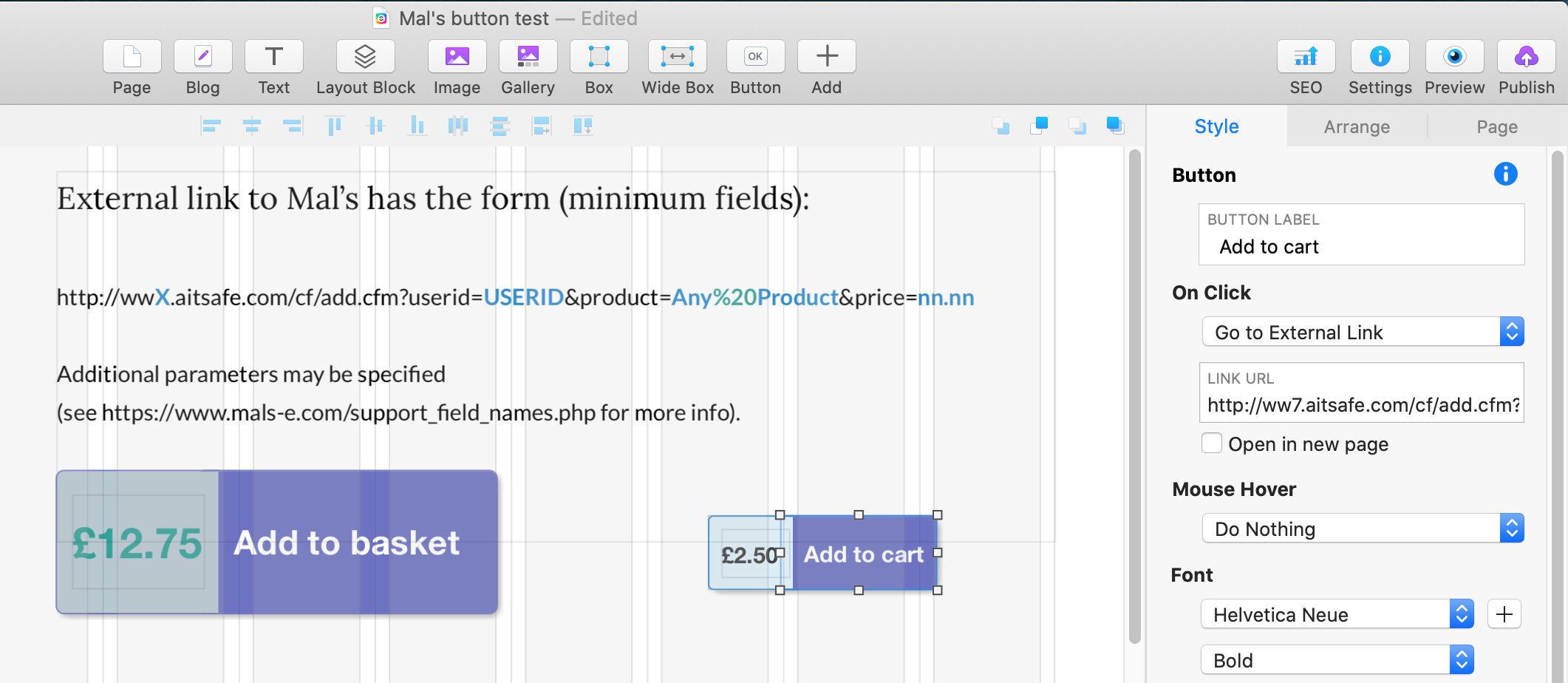Insert a Gallery element
1568x683 pixels.
pyautogui.click(x=528, y=57)
